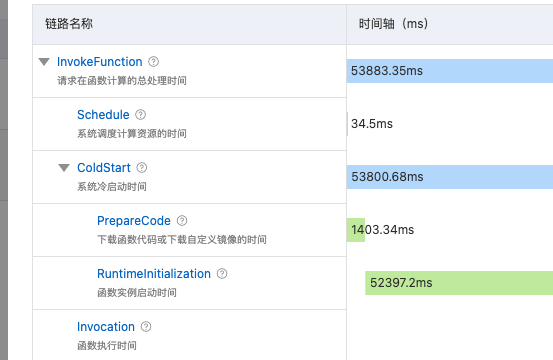Select the 52397.2ms RuntimeInitialization timeline bar

click(x=459, y=283)
